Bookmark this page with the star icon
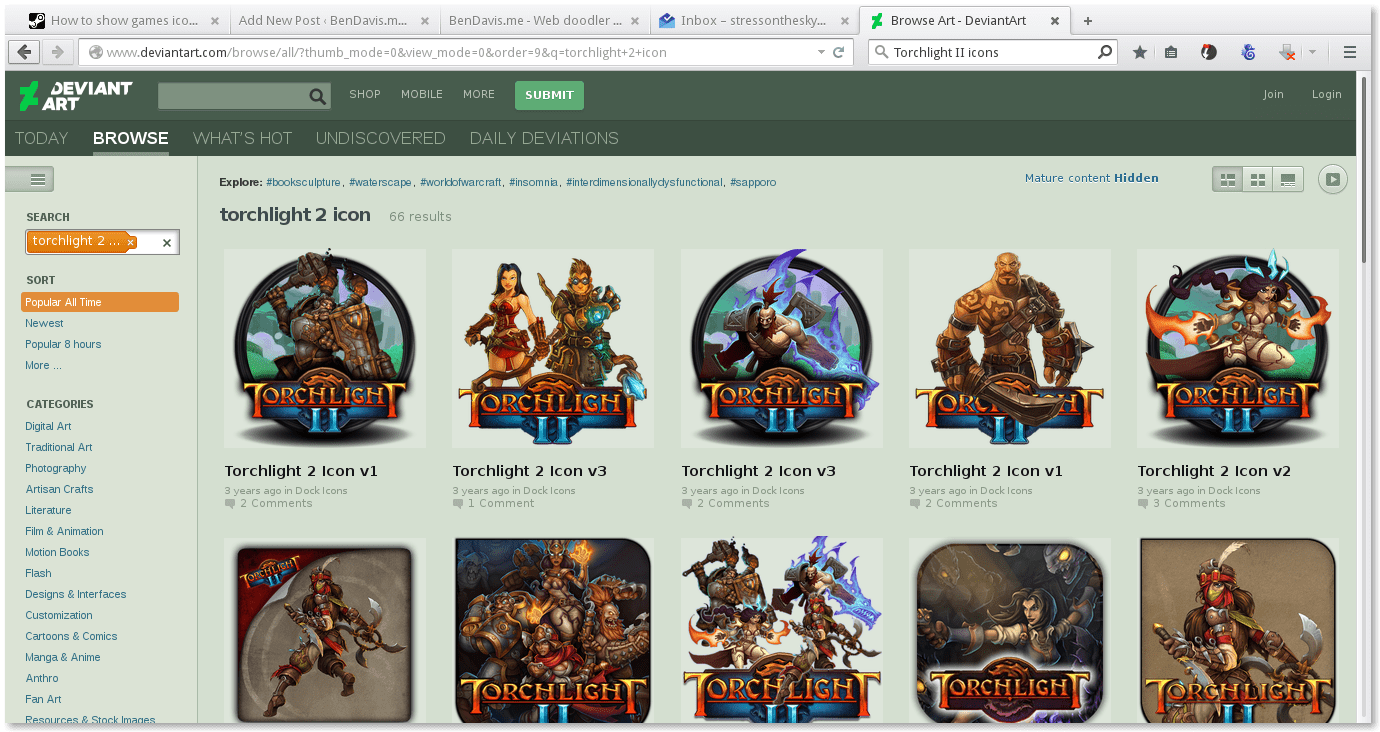This screenshot has height=732, width=1380. [1139, 51]
